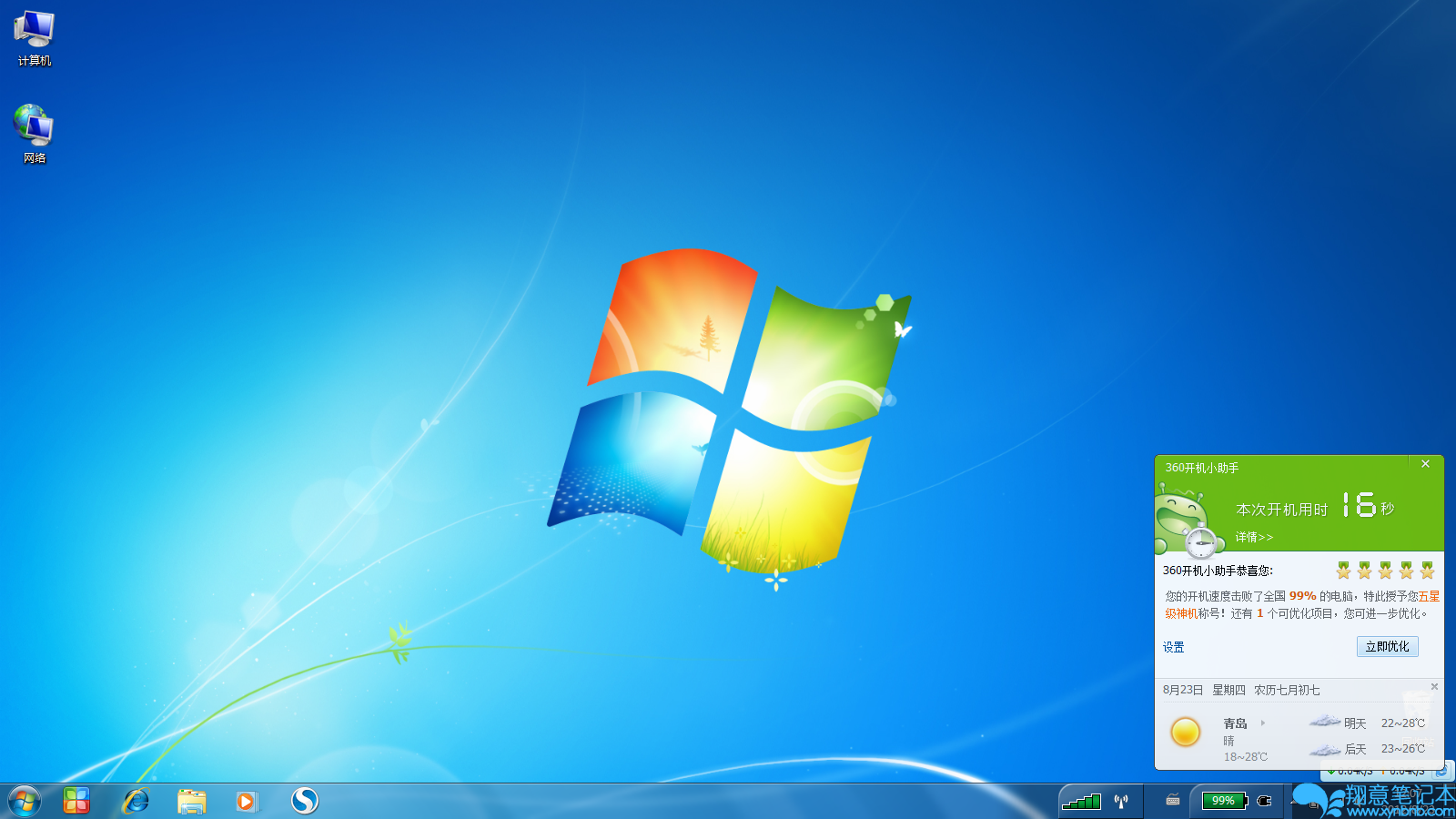Click the green signal strength bars indicator
1456x819 pixels.
[1082, 801]
